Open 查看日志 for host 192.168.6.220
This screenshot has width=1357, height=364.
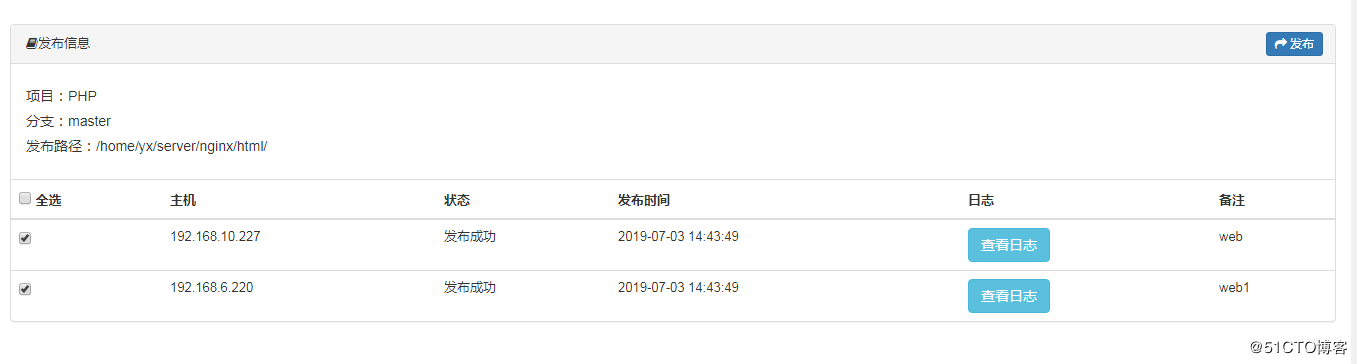pos(1008,296)
